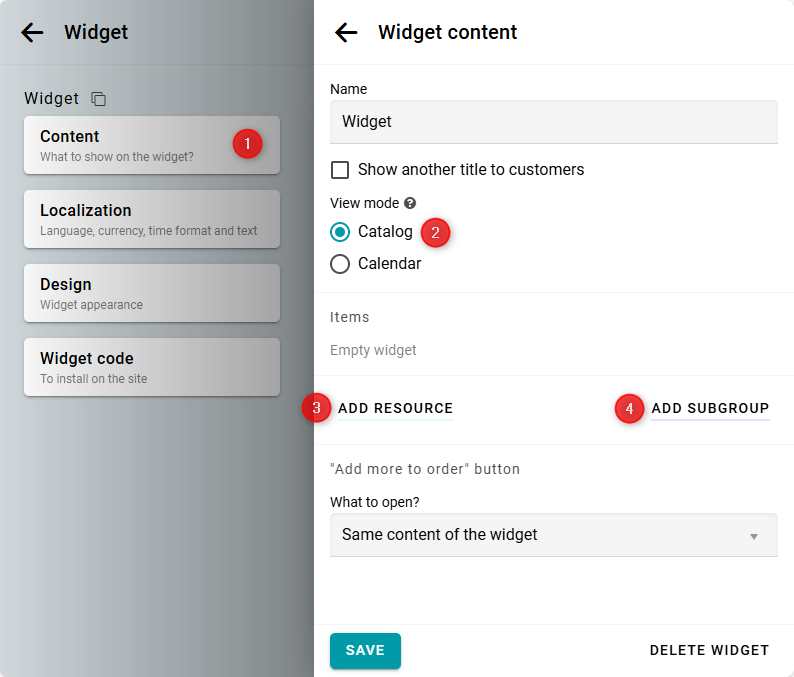This screenshot has height=677, width=794.
Task: Click the View mode help icon
Action: coord(410,203)
